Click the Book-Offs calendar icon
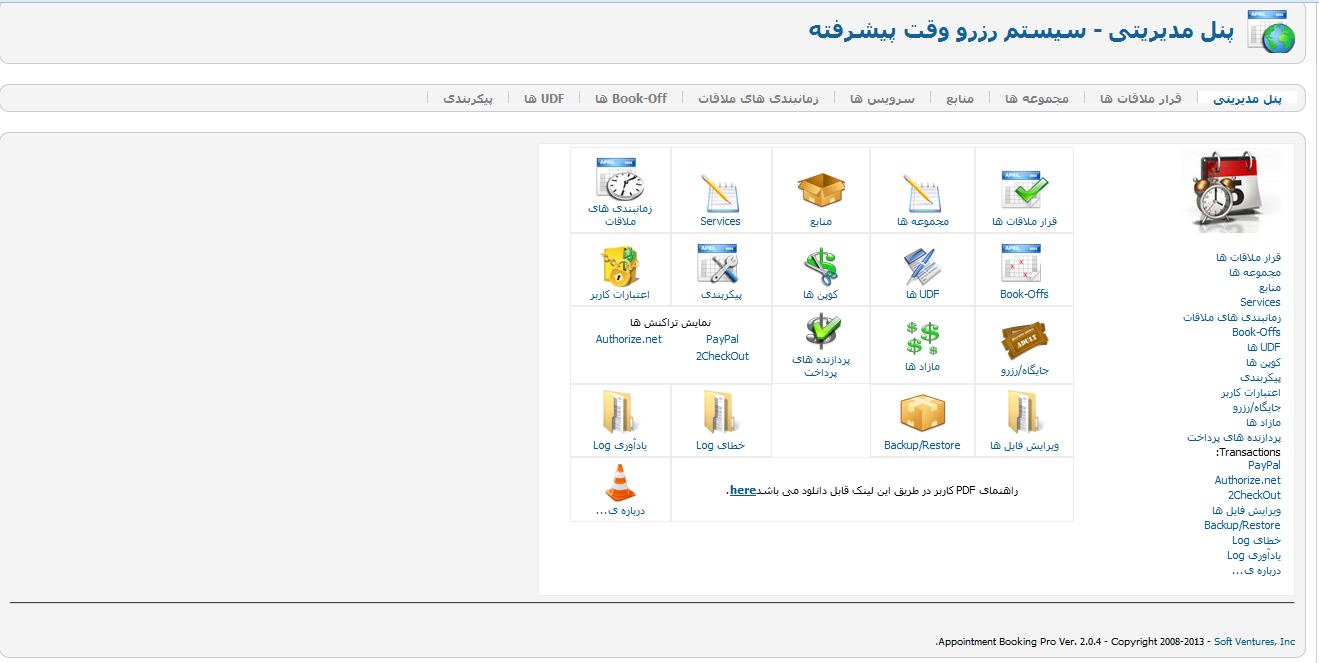The image size is (1319, 663). click(x=1023, y=264)
